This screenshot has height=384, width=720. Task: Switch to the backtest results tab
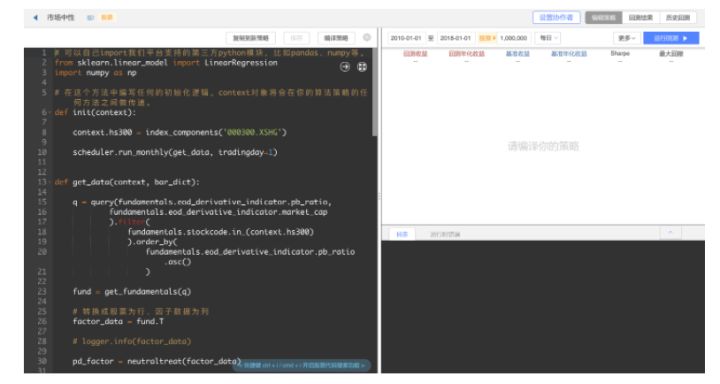[641, 17]
